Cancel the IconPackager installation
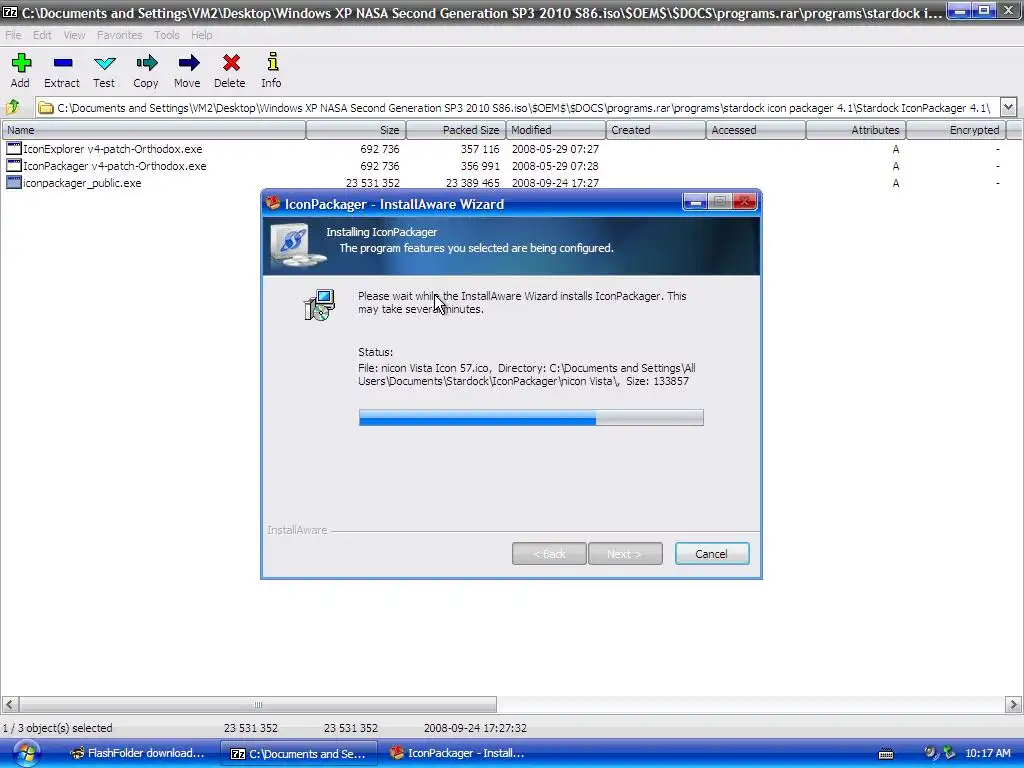 712,554
